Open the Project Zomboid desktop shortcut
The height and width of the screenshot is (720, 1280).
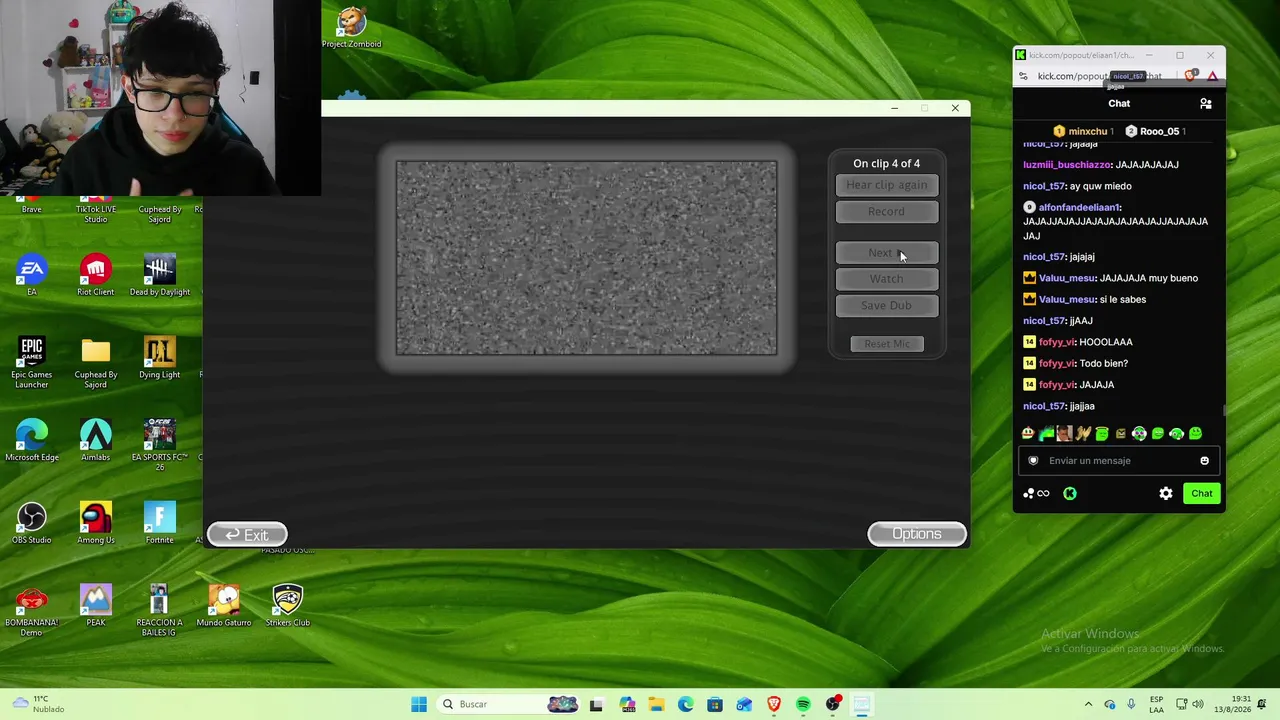click(x=351, y=28)
